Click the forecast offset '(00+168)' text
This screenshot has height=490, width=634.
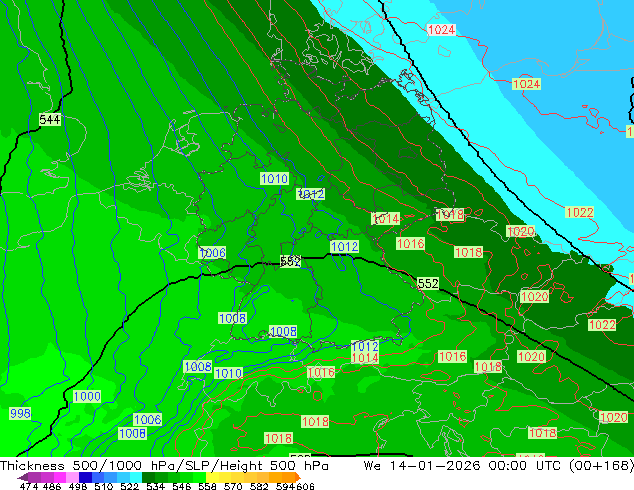click(x=601, y=466)
